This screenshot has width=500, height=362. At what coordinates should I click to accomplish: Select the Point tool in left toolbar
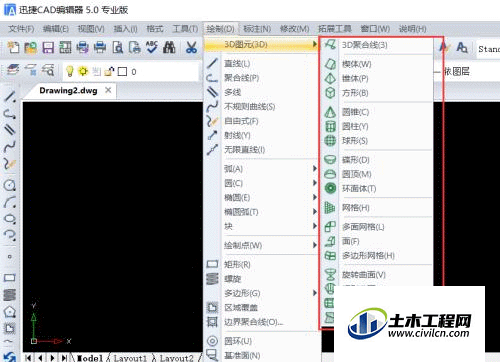point(10,257)
